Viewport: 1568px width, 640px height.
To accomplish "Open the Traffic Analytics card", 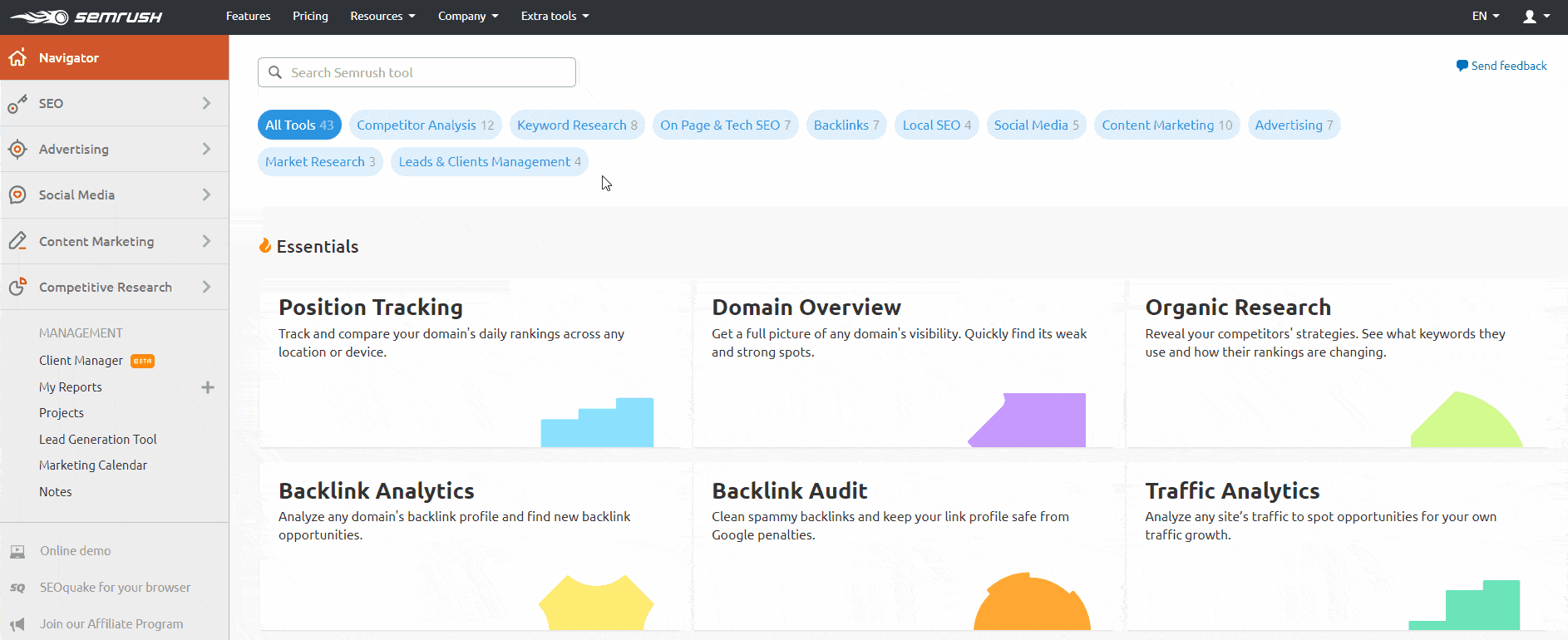I will (x=1343, y=547).
